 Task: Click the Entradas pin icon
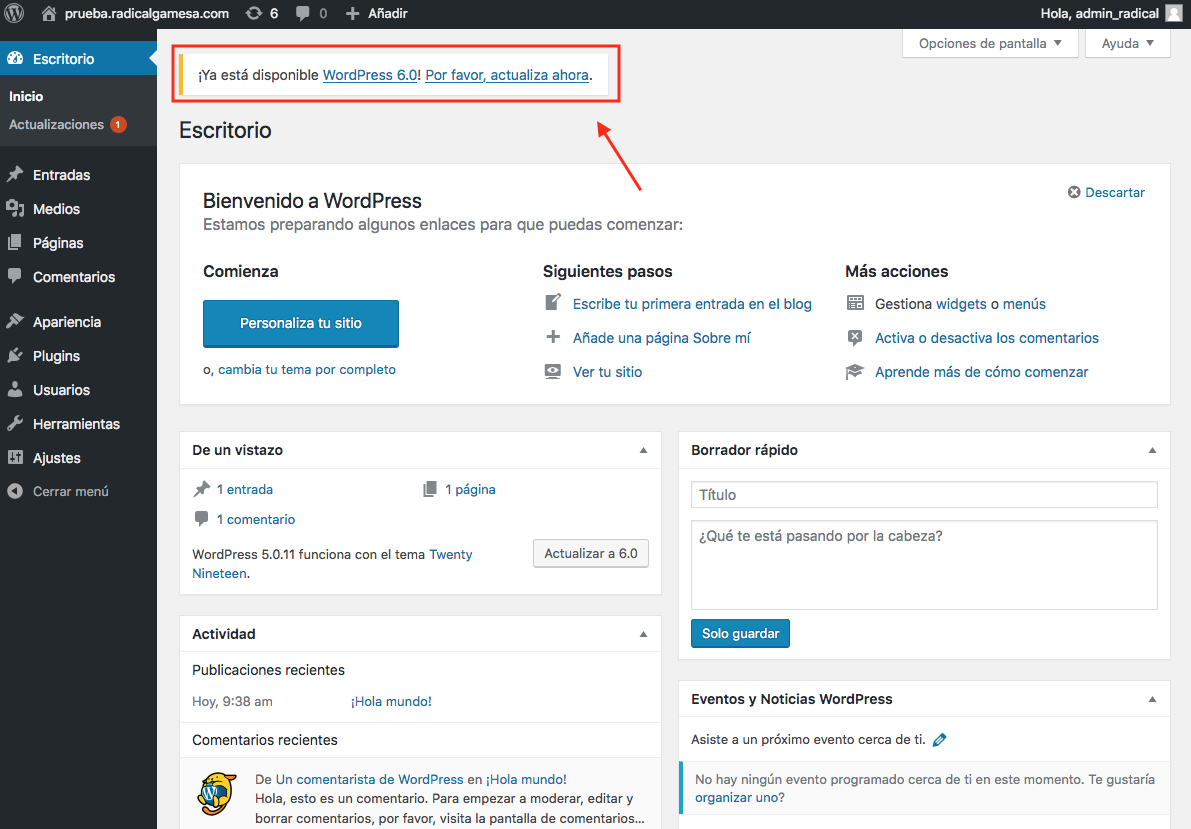(x=14, y=175)
